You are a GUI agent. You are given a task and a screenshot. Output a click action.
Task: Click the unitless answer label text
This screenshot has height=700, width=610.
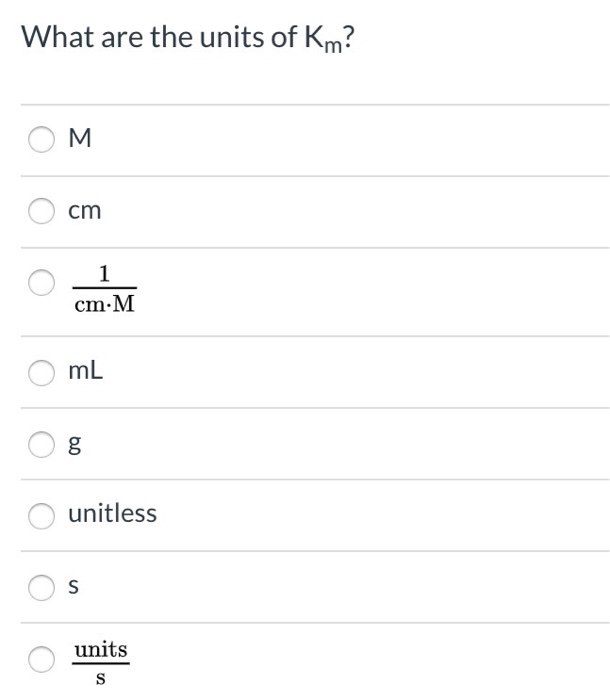tap(113, 513)
